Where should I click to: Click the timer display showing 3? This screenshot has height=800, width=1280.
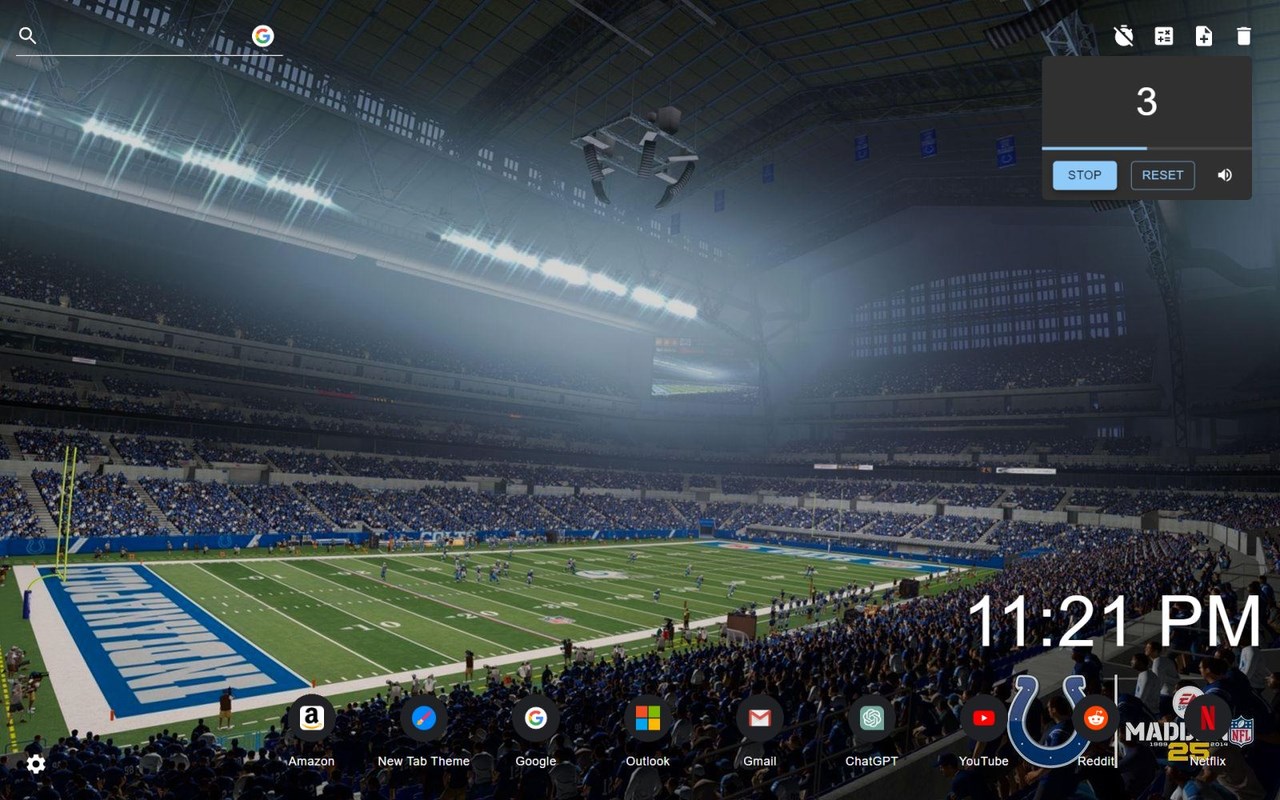click(x=1147, y=102)
